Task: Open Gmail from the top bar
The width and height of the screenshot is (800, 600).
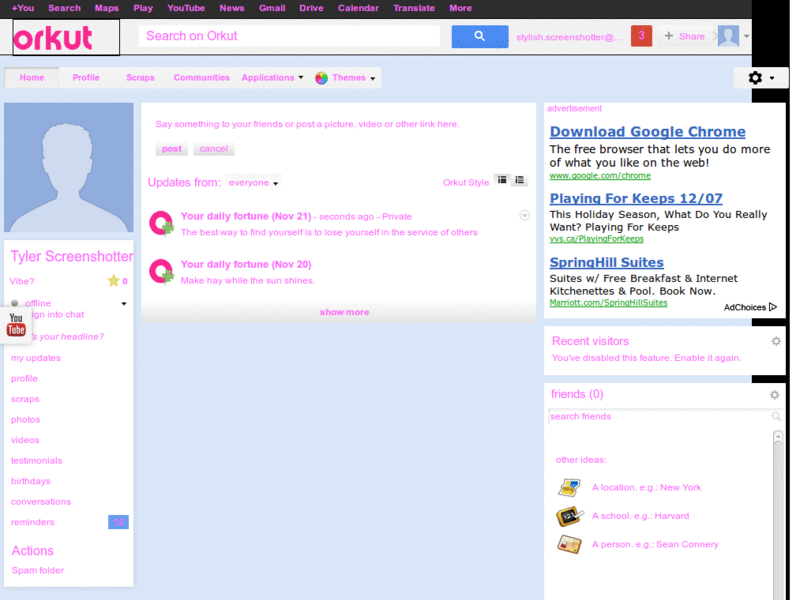Action: pyautogui.click(x=272, y=8)
